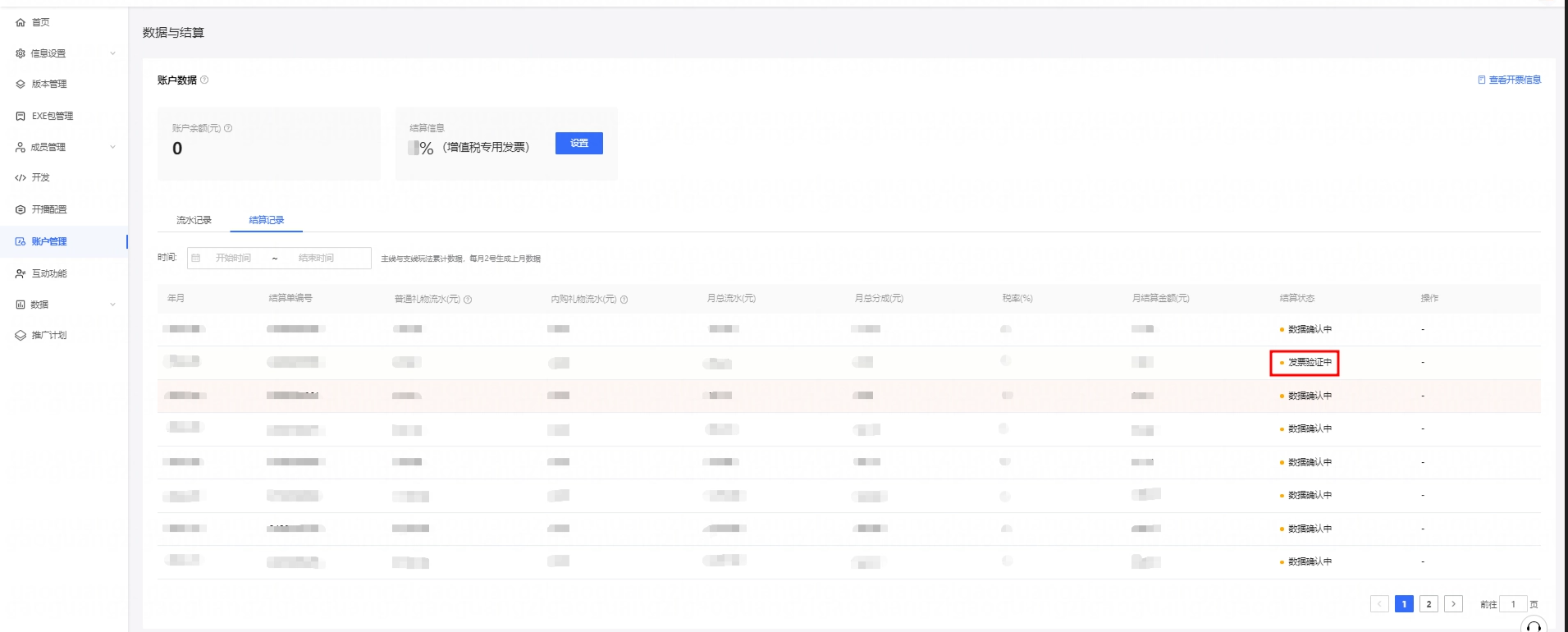Click the blue 设置 button

[578, 143]
